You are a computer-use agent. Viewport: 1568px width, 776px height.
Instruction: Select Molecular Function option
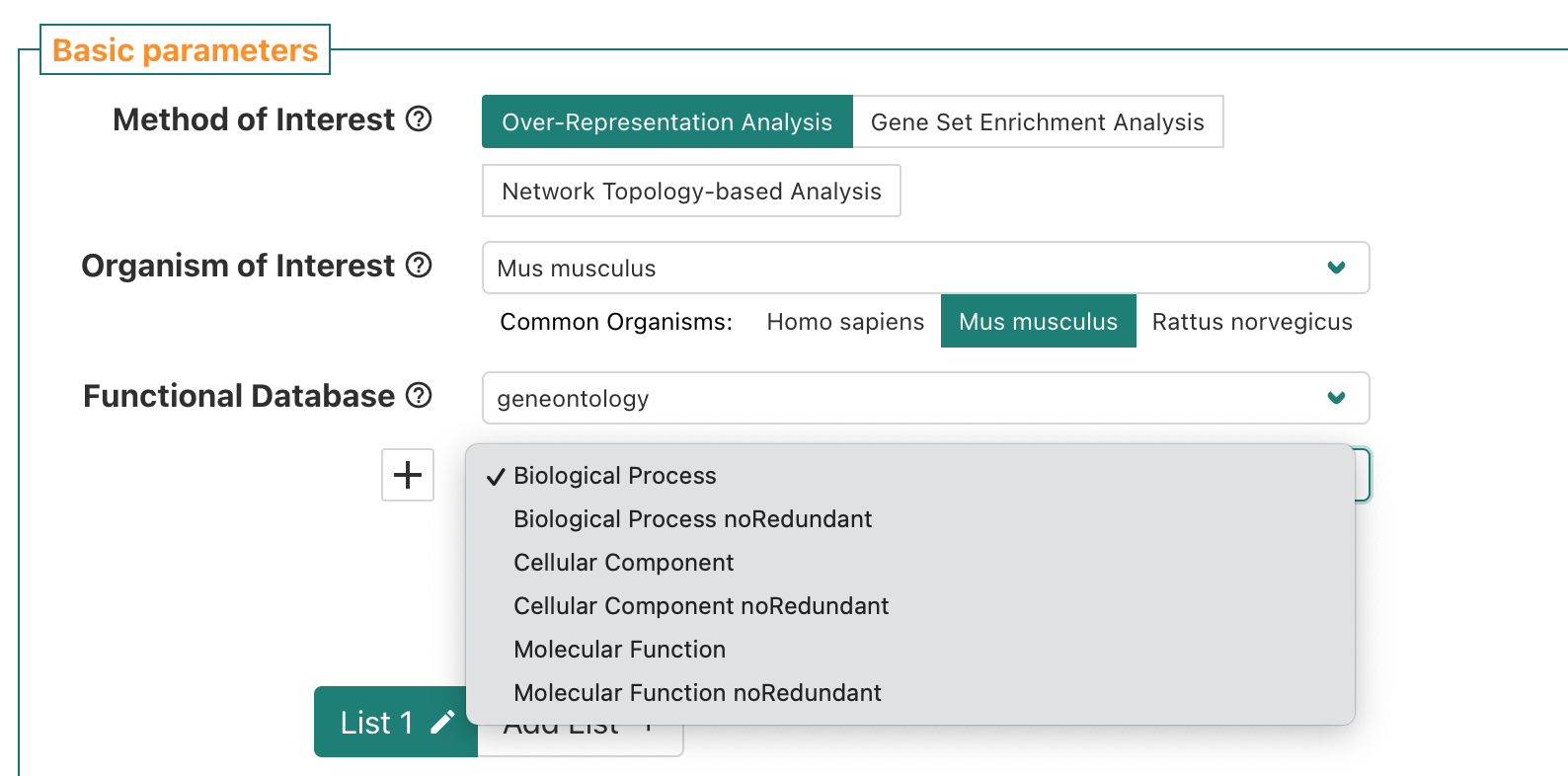click(x=619, y=650)
